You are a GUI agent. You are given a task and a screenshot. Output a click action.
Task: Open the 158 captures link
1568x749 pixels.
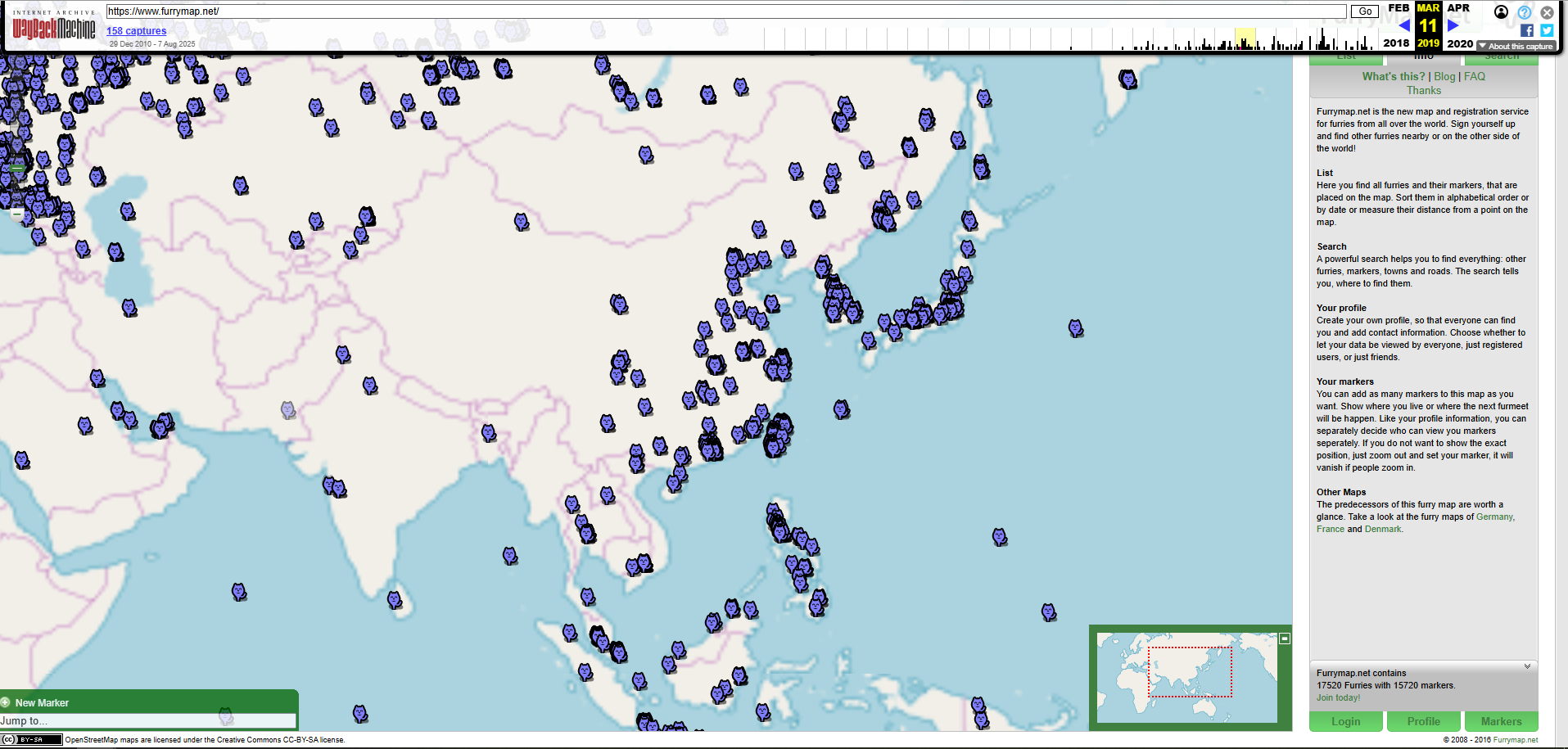[x=136, y=31]
